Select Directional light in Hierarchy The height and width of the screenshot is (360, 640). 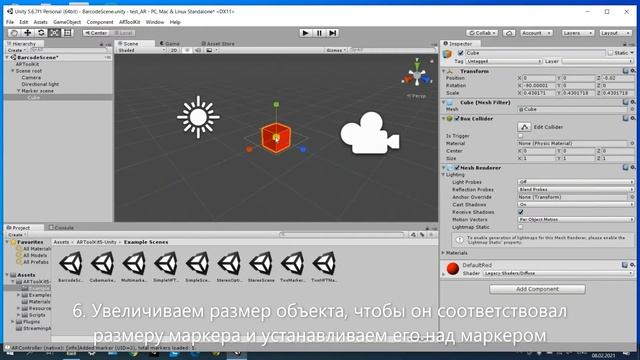tap(40, 84)
